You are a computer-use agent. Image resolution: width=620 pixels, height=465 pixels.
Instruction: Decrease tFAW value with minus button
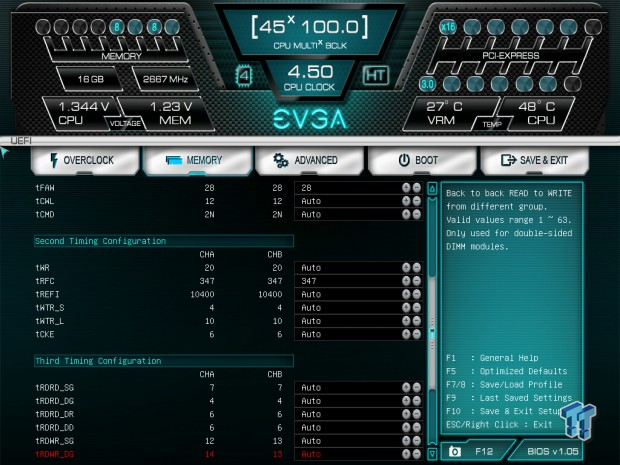[x=417, y=188]
